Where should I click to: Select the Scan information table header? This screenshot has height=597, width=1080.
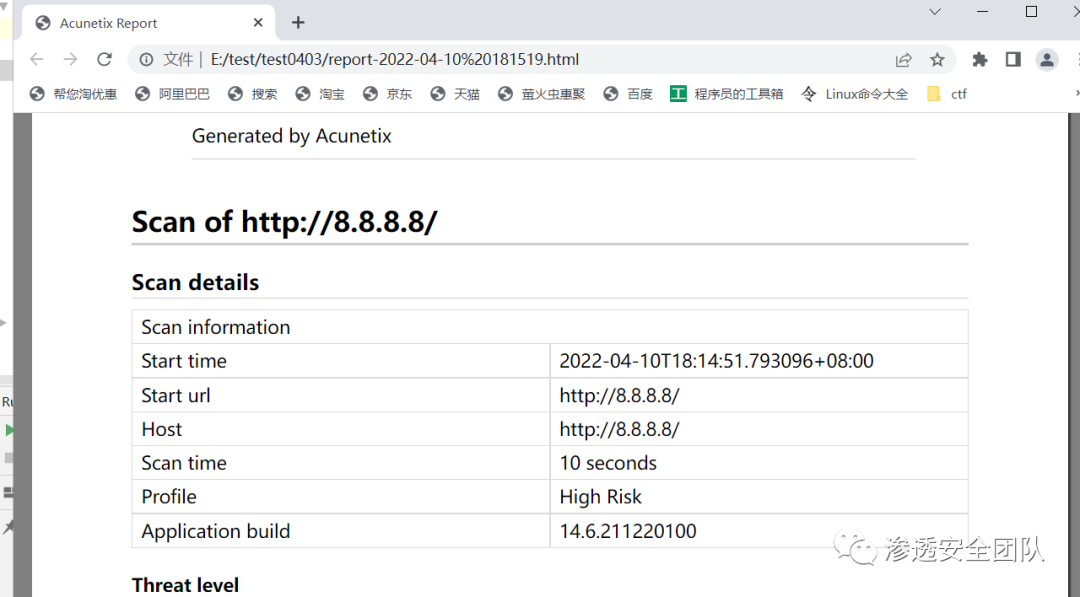pos(550,327)
